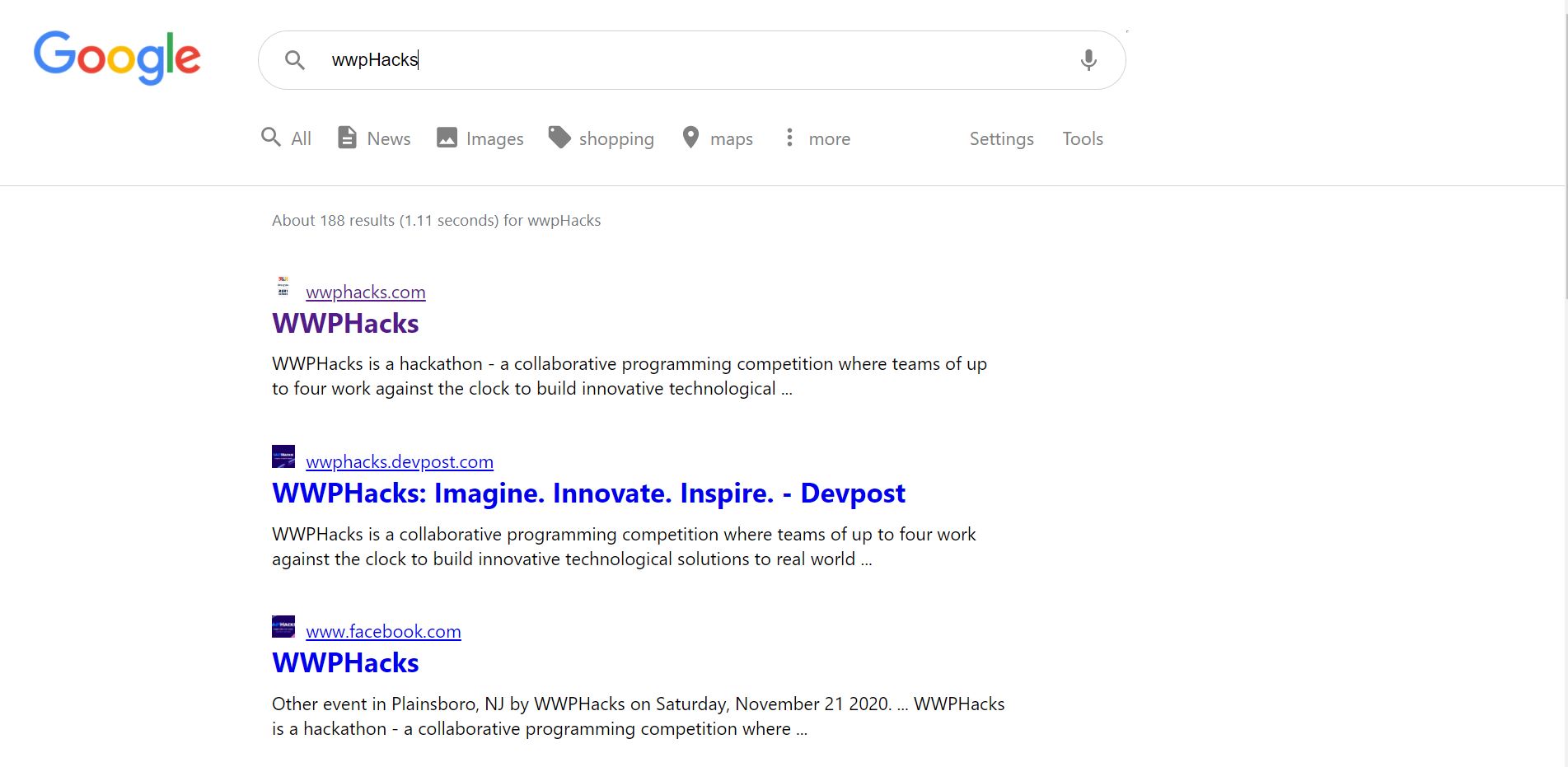Focus the search field containing wwpHacks
Screen dimensions: 1568x767
tap(692, 60)
